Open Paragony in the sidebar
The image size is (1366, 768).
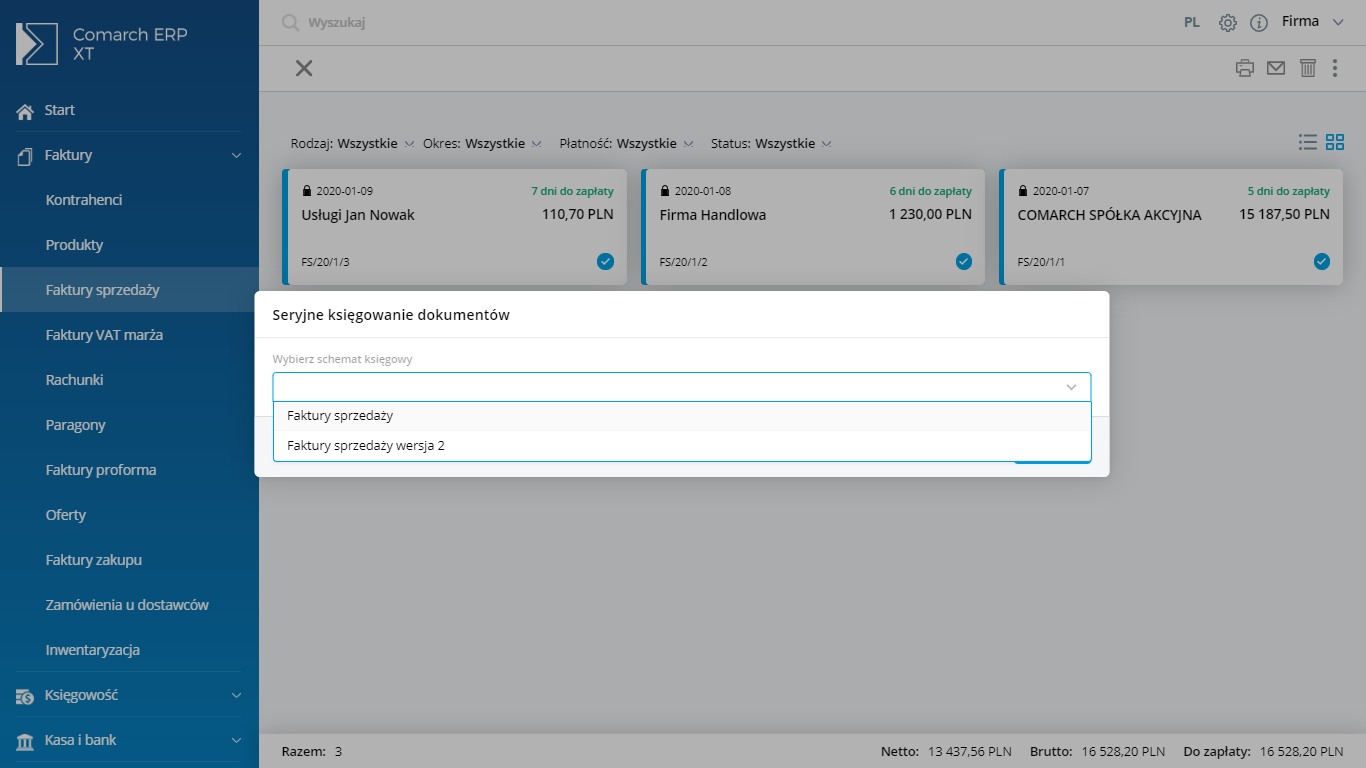coord(76,425)
